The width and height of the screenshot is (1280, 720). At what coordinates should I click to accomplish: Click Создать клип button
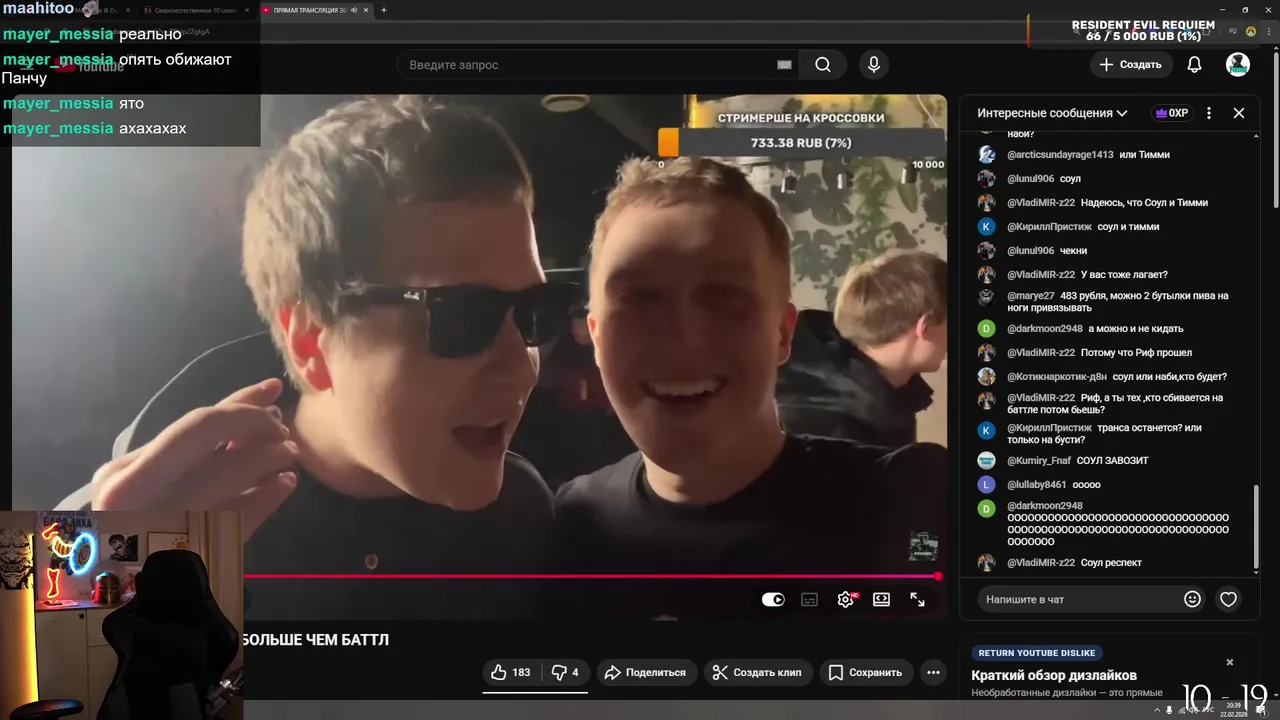point(757,673)
